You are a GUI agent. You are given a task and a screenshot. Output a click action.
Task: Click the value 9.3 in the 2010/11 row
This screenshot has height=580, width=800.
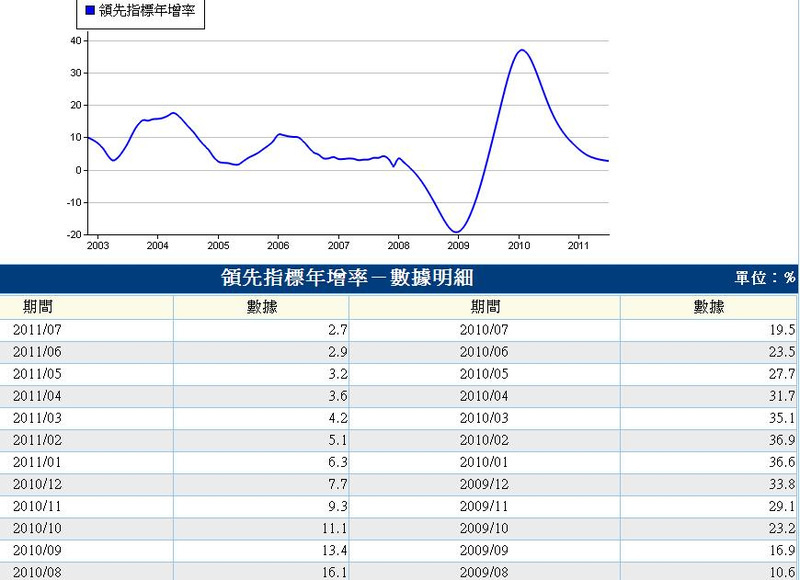pos(338,506)
